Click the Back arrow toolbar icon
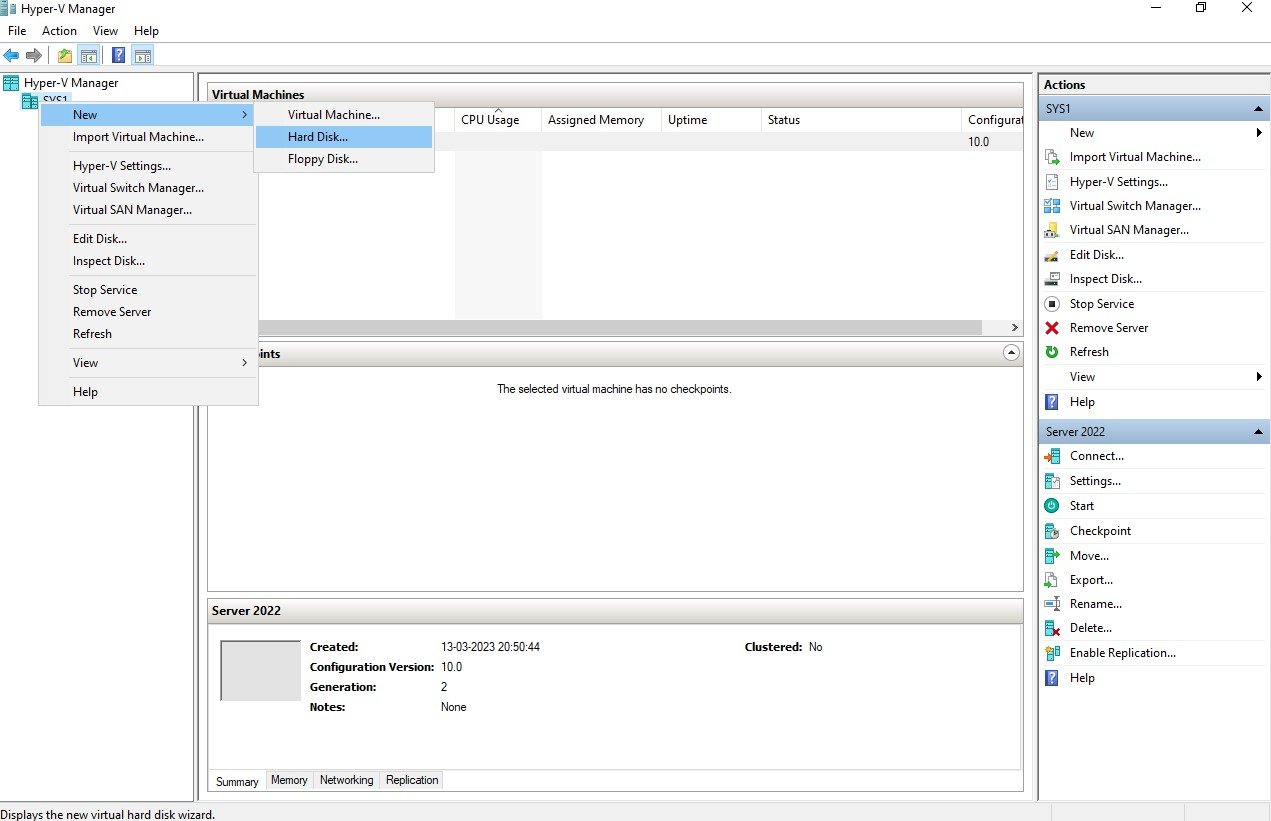The image size is (1271, 821). [12, 55]
